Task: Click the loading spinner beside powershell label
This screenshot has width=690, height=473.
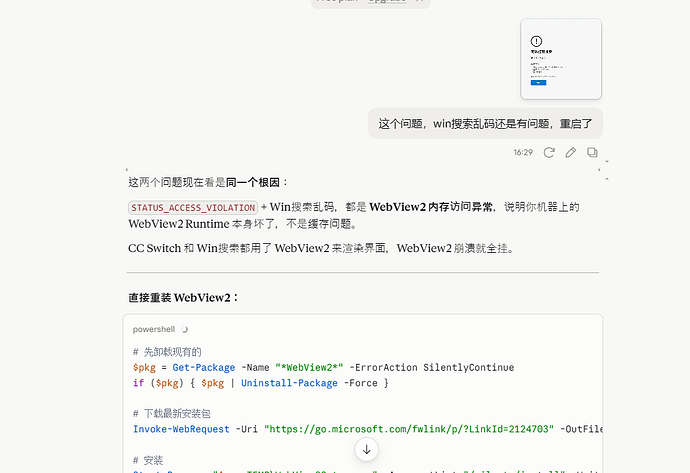Action: pos(184,329)
